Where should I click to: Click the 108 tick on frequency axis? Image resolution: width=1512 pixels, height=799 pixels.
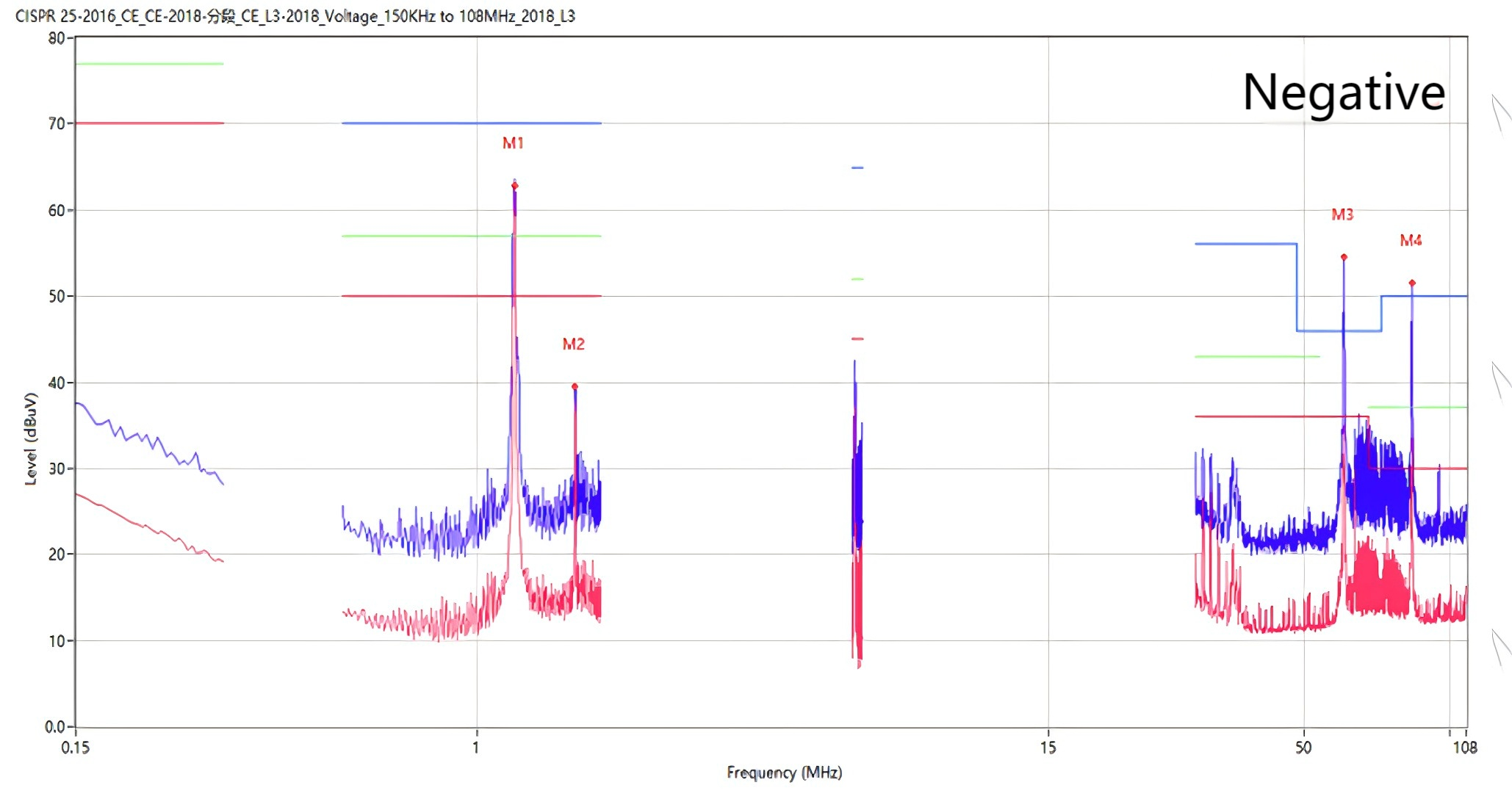click(1464, 748)
